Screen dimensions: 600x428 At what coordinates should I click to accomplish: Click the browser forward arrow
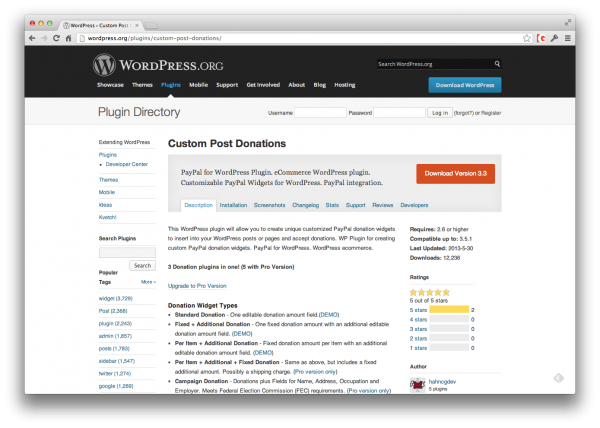tap(44, 38)
